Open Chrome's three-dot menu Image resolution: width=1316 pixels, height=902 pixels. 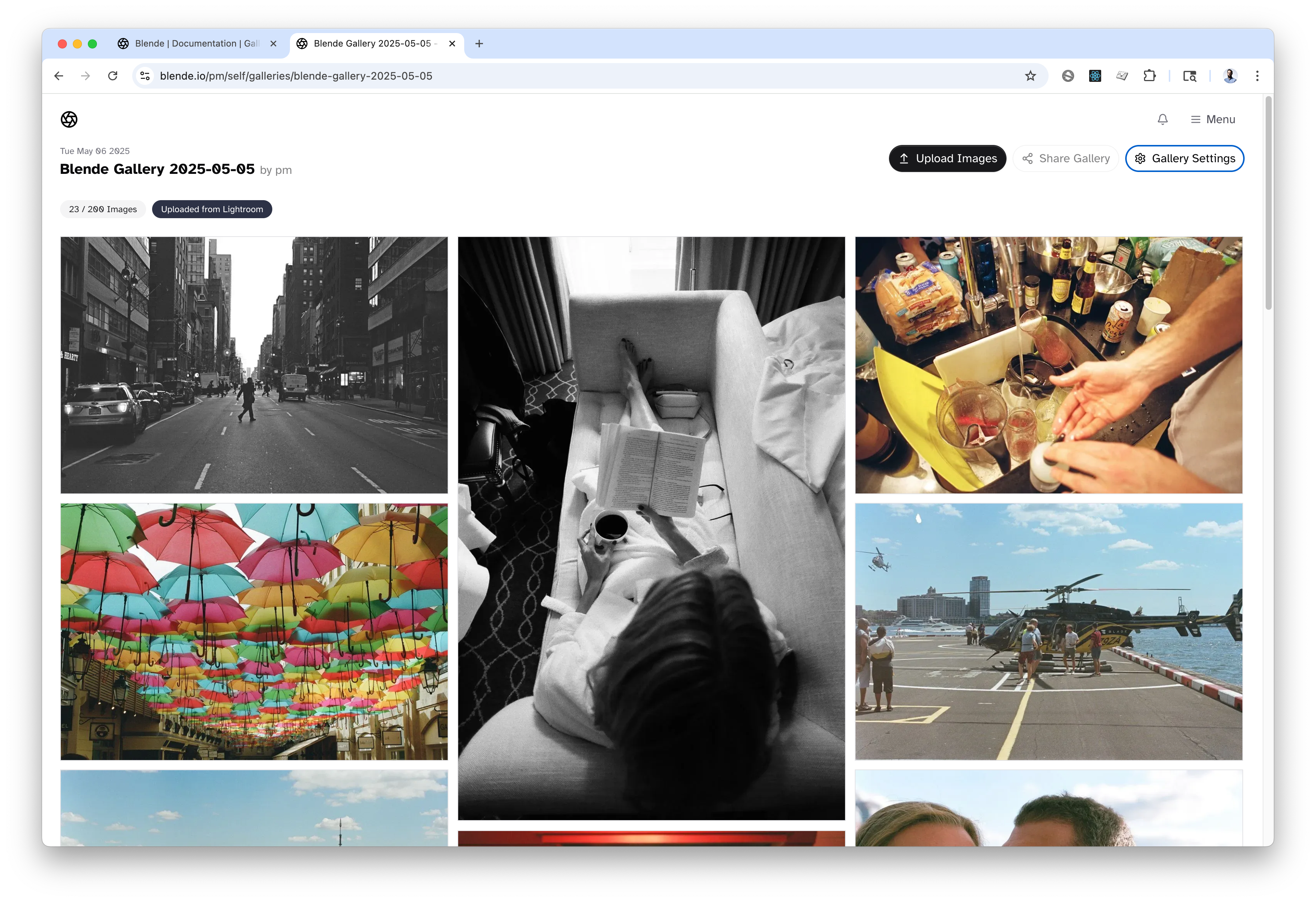[1257, 76]
